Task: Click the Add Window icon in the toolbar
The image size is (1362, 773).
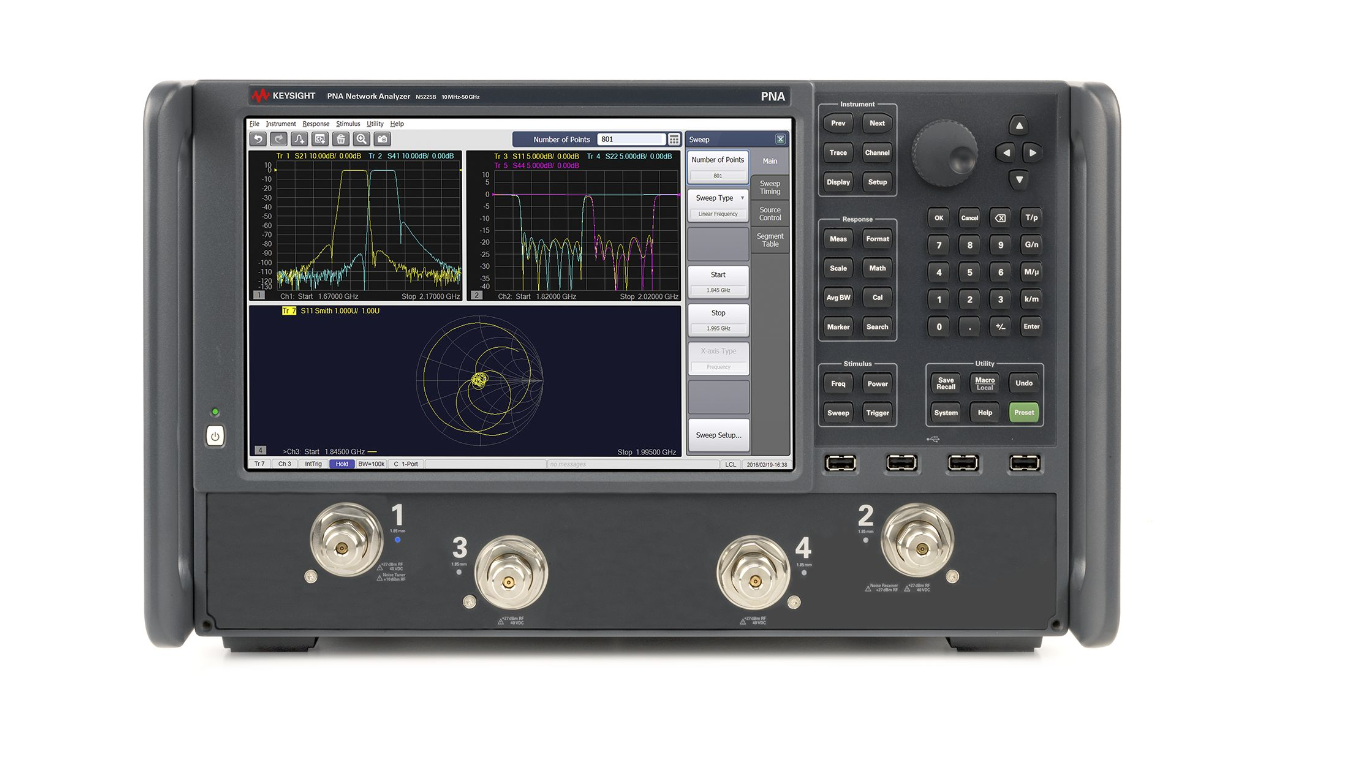Action: (320, 139)
